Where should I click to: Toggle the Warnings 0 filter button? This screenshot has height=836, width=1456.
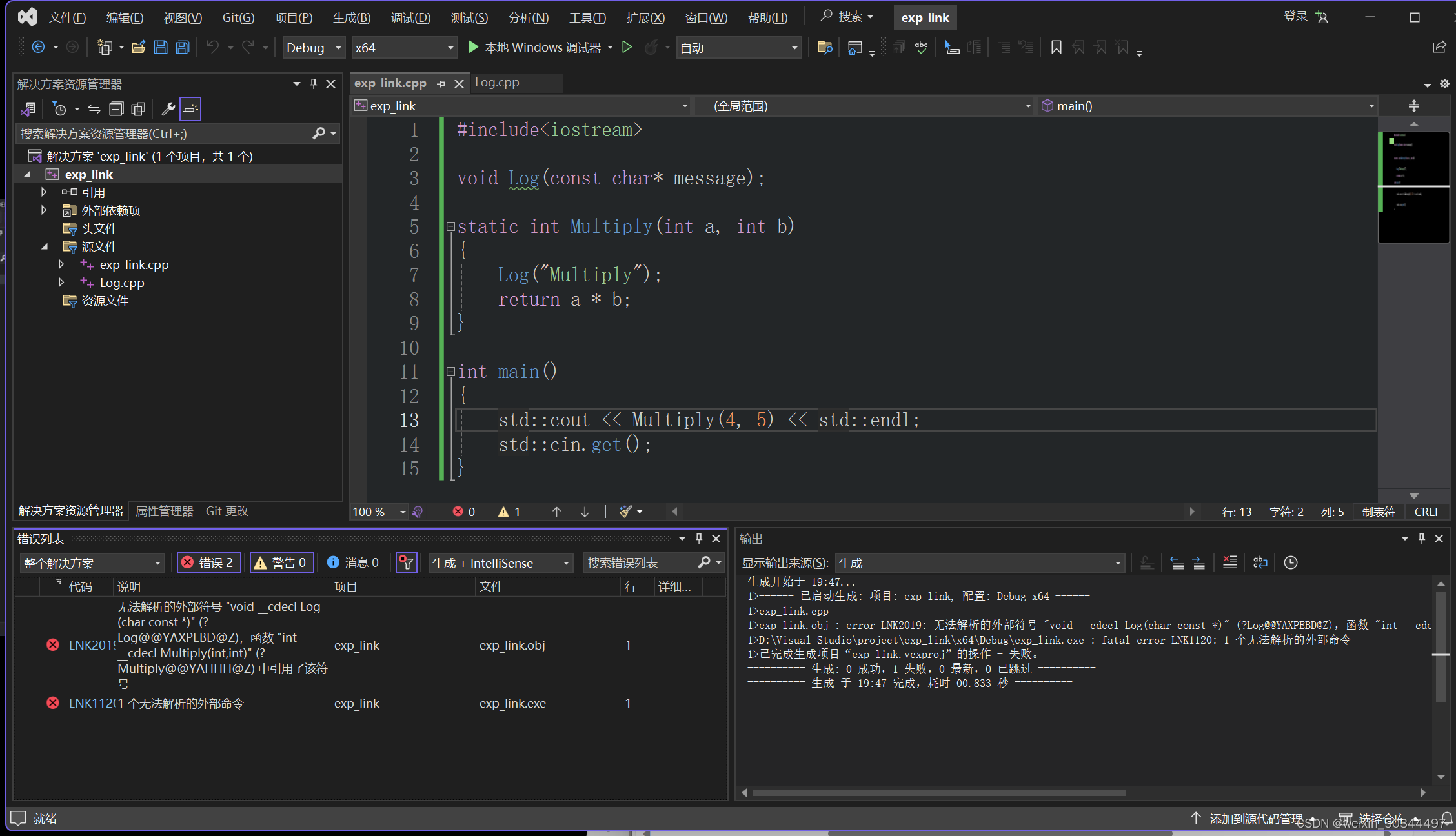282,562
